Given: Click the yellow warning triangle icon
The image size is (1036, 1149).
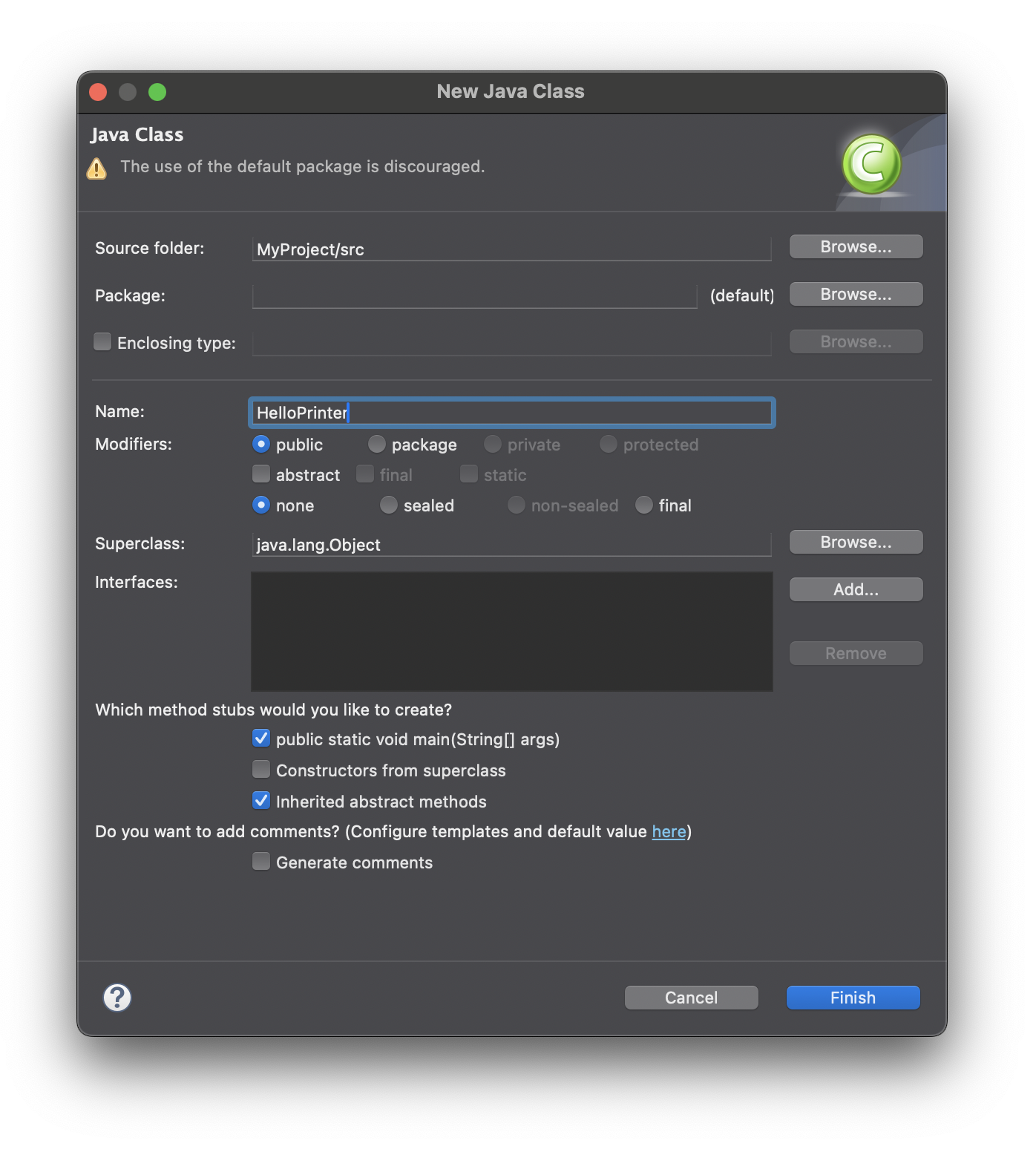Looking at the screenshot, I should (x=96, y=168).
